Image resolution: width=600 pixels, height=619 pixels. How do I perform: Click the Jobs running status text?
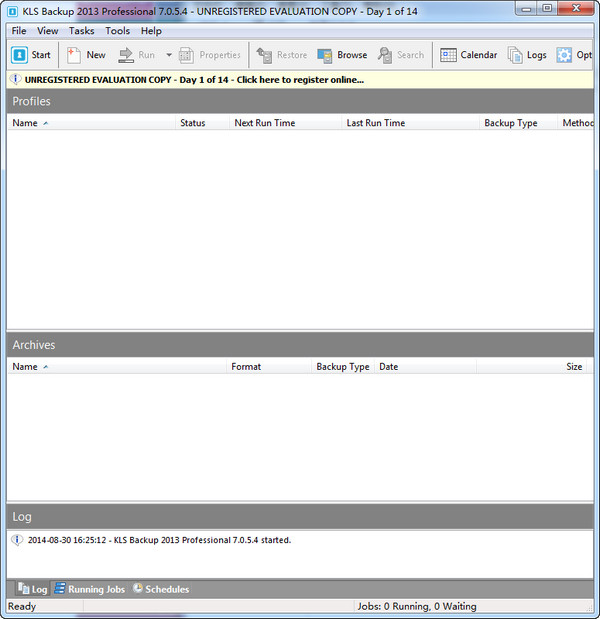(x=417, y=606)
